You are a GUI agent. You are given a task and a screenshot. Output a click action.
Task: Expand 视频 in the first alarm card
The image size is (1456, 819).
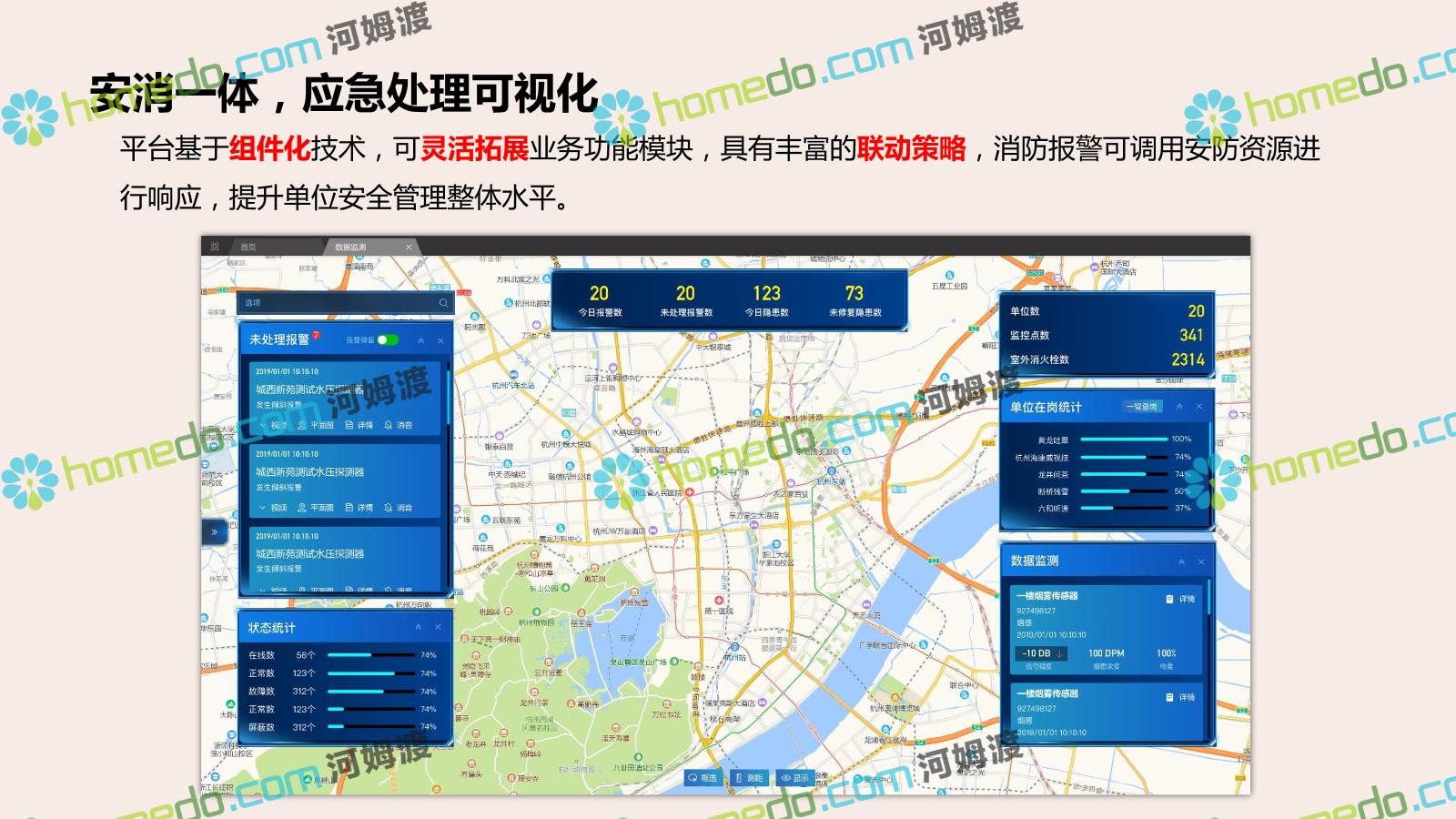click(274, 425)
